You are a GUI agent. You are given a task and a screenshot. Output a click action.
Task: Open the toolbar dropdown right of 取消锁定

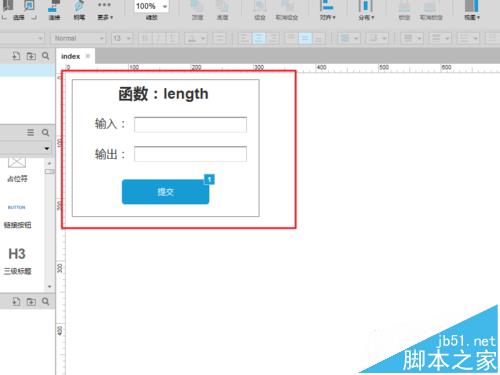472,10
